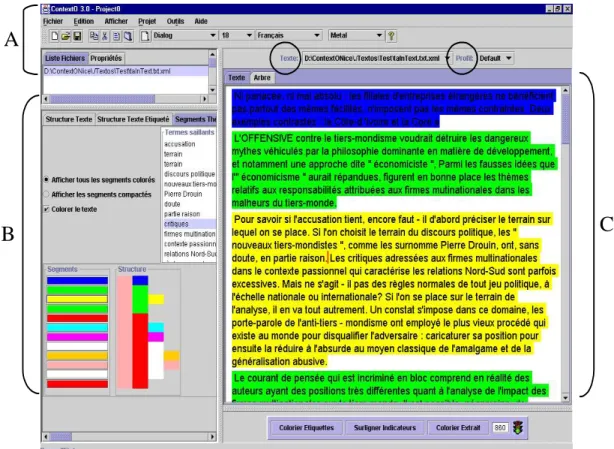This screenshot has width=614, height=449.
Task: Select the Texte tab above the text area
Action: 237,78
